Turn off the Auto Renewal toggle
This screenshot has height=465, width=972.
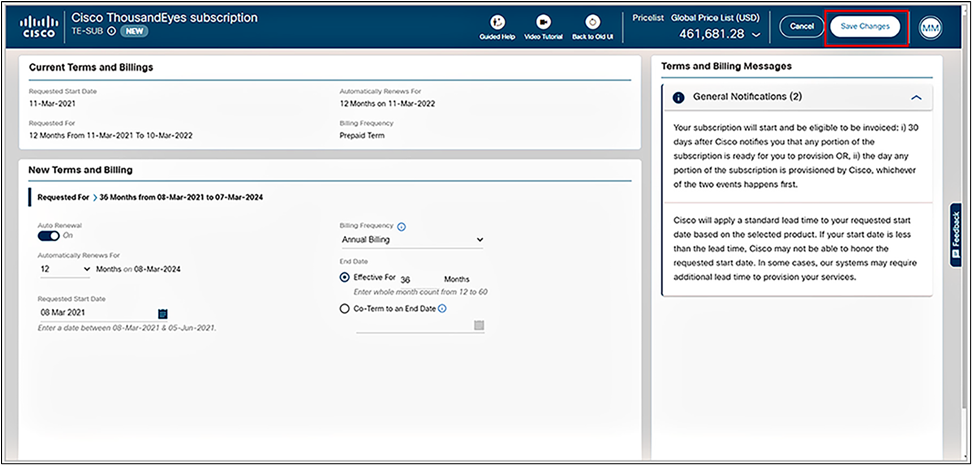(x=48, y=236)
